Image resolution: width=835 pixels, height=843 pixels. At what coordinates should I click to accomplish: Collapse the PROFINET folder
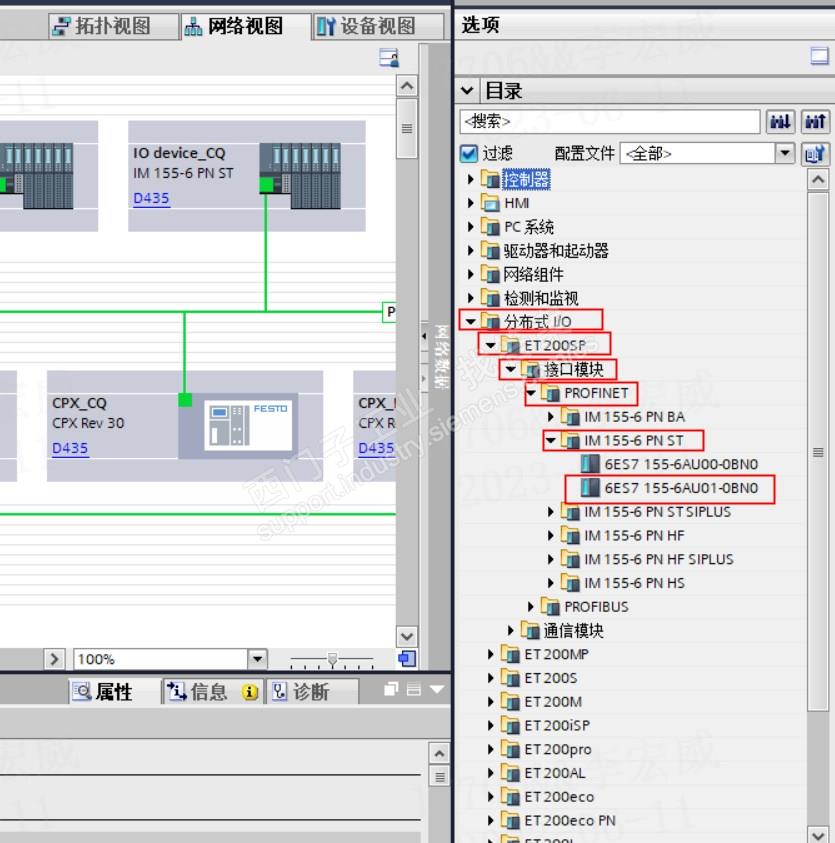point(531,392)
